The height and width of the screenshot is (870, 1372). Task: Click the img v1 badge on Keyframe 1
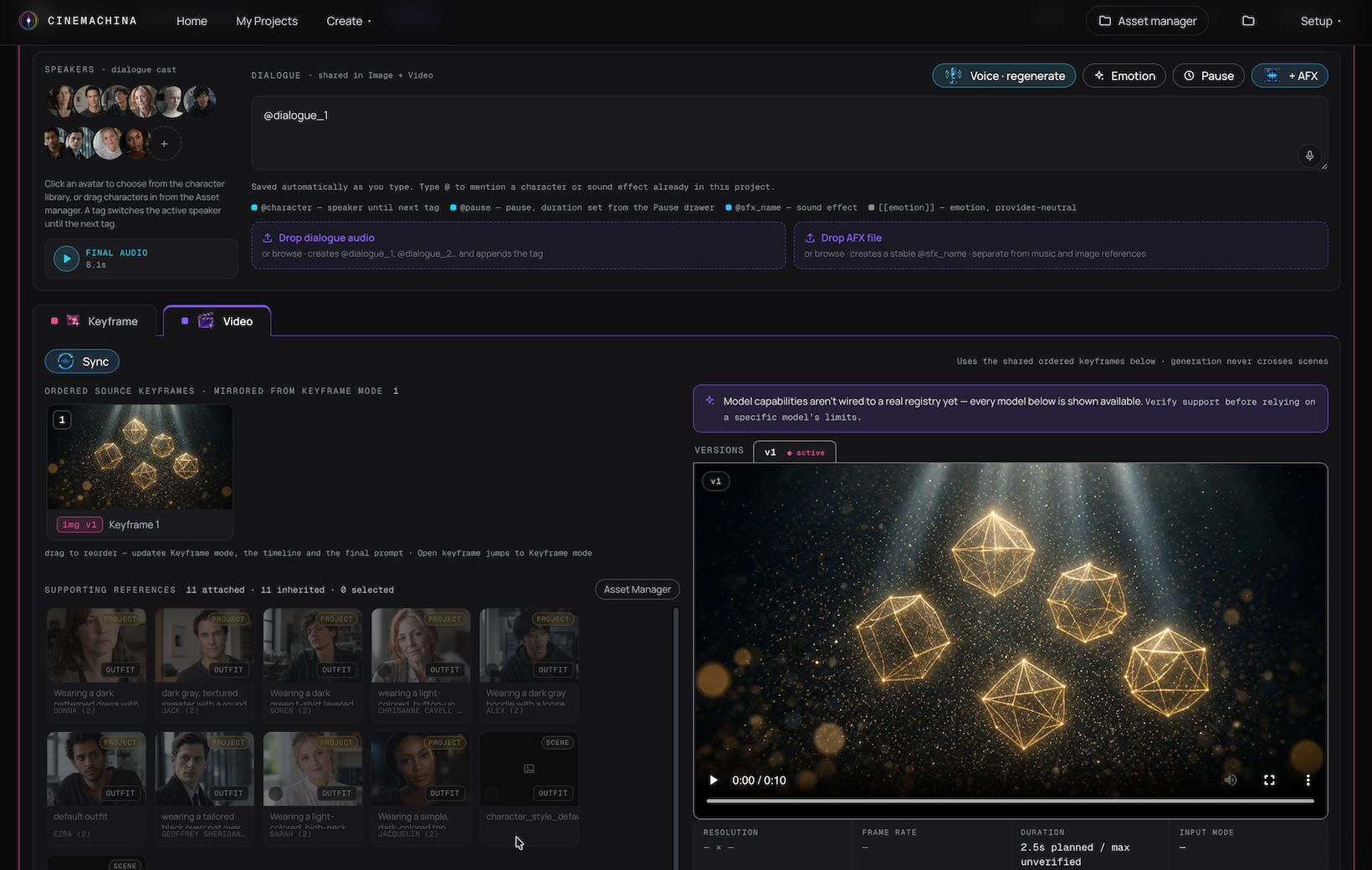[79, 525]
